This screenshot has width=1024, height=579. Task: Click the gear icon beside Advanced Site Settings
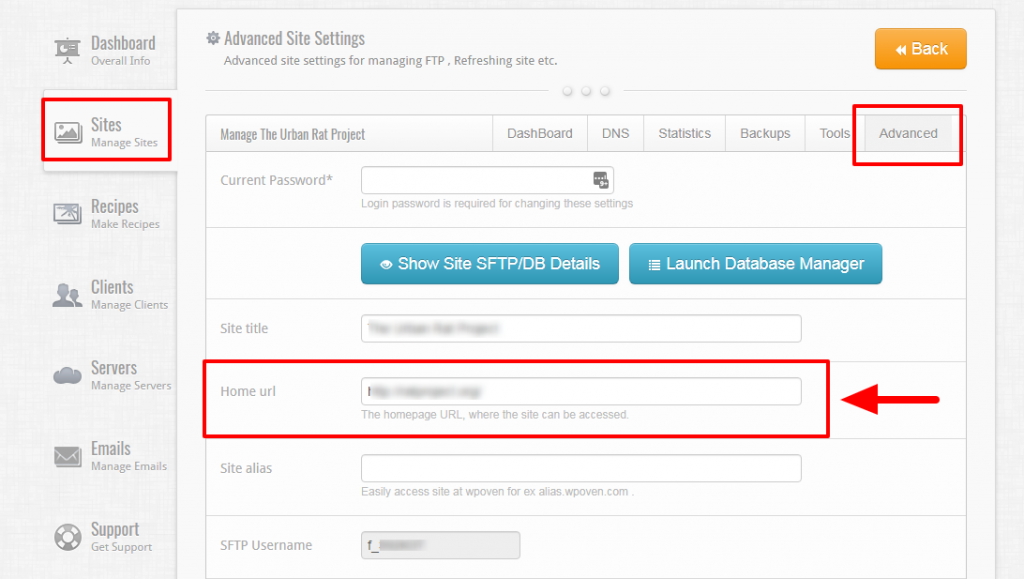coord(213,38)
